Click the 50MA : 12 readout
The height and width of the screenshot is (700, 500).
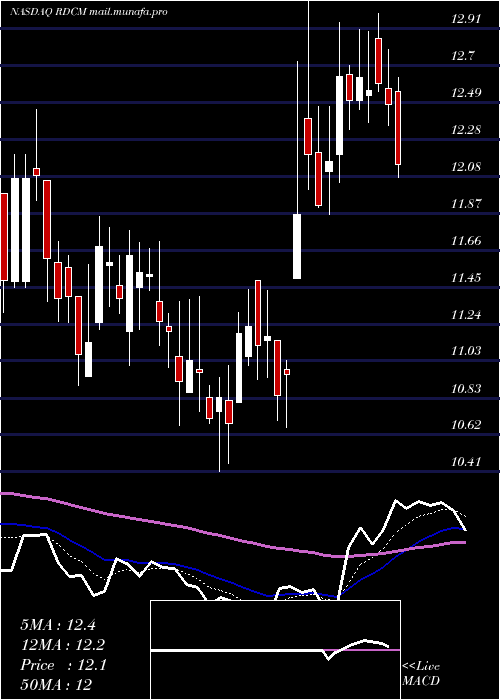click(56, 685)
